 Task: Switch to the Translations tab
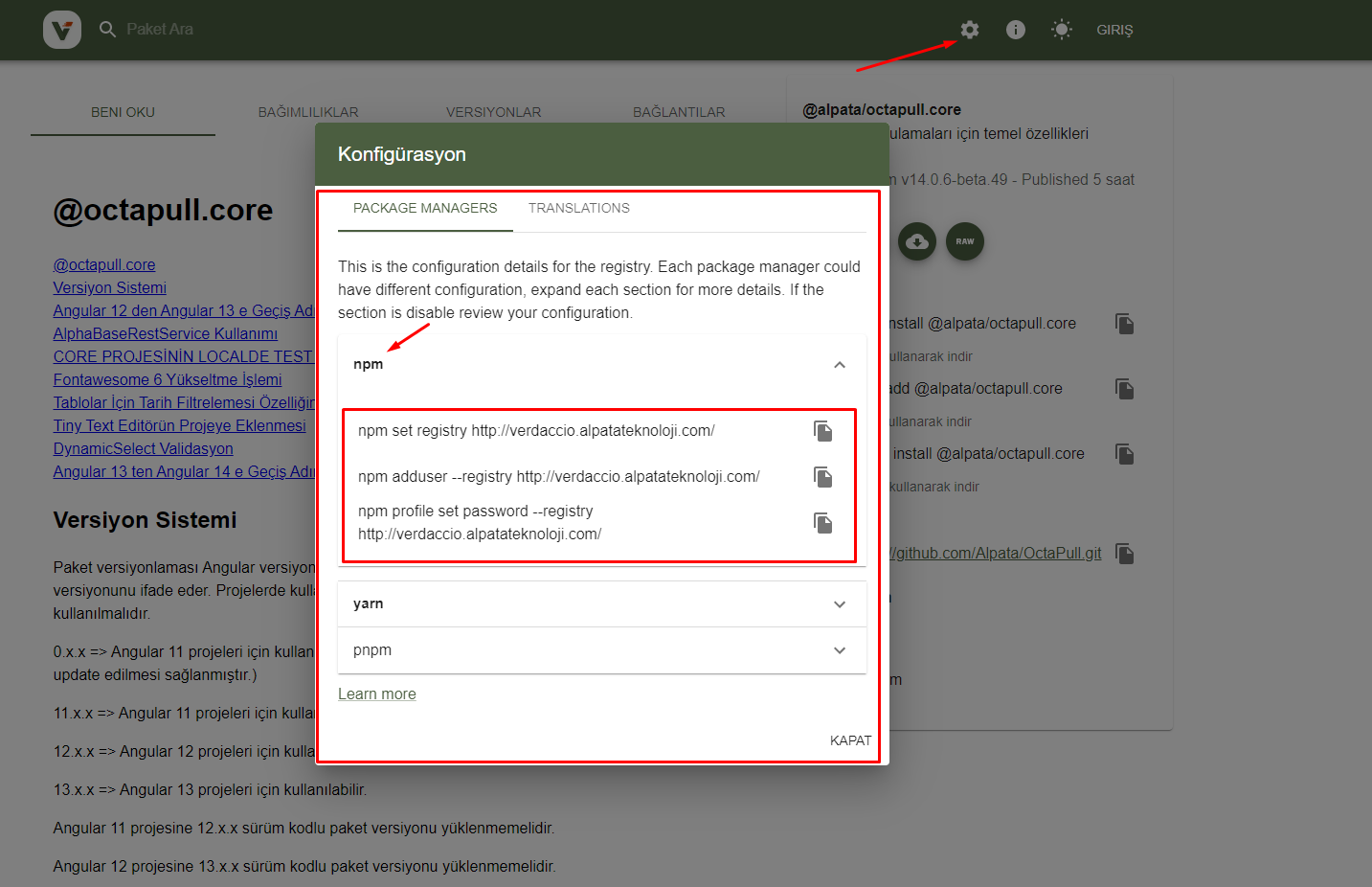pos(578,209)
